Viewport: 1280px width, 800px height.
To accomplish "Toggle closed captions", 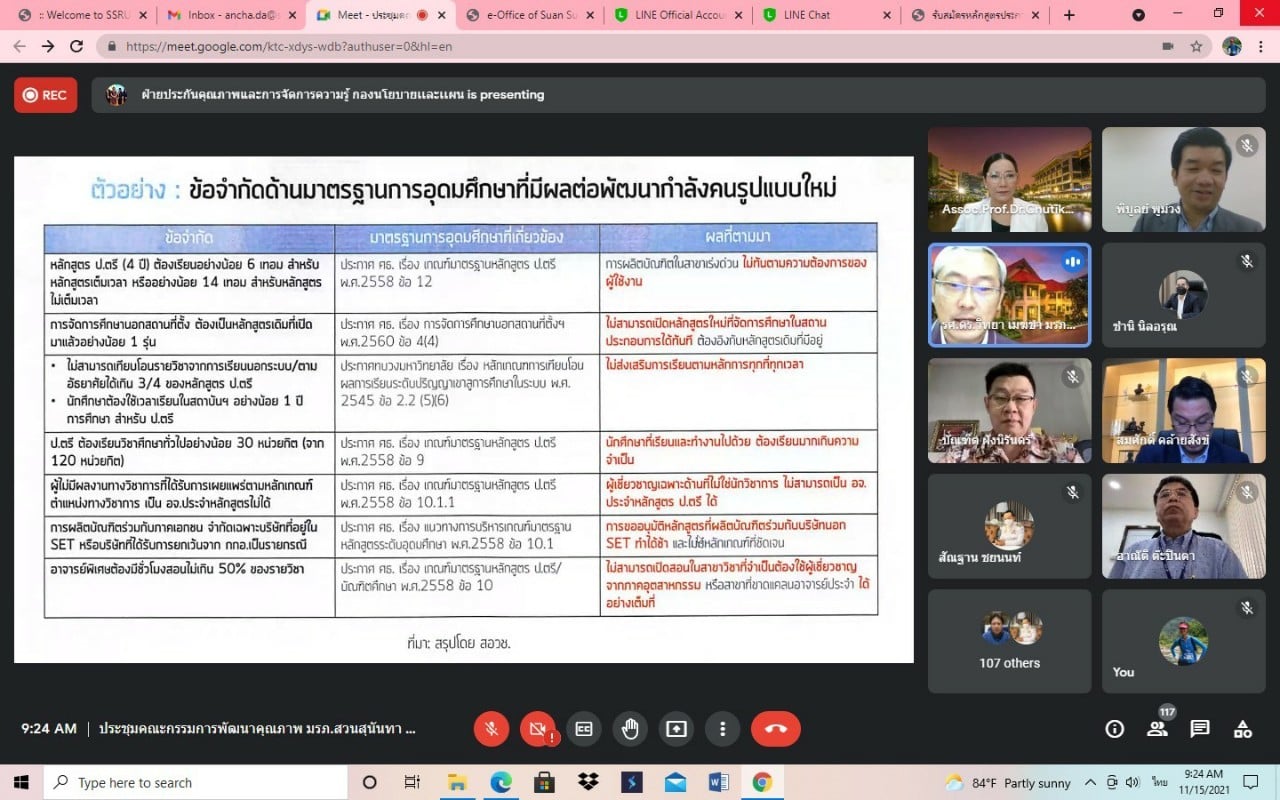I will [x=583, y=729].
